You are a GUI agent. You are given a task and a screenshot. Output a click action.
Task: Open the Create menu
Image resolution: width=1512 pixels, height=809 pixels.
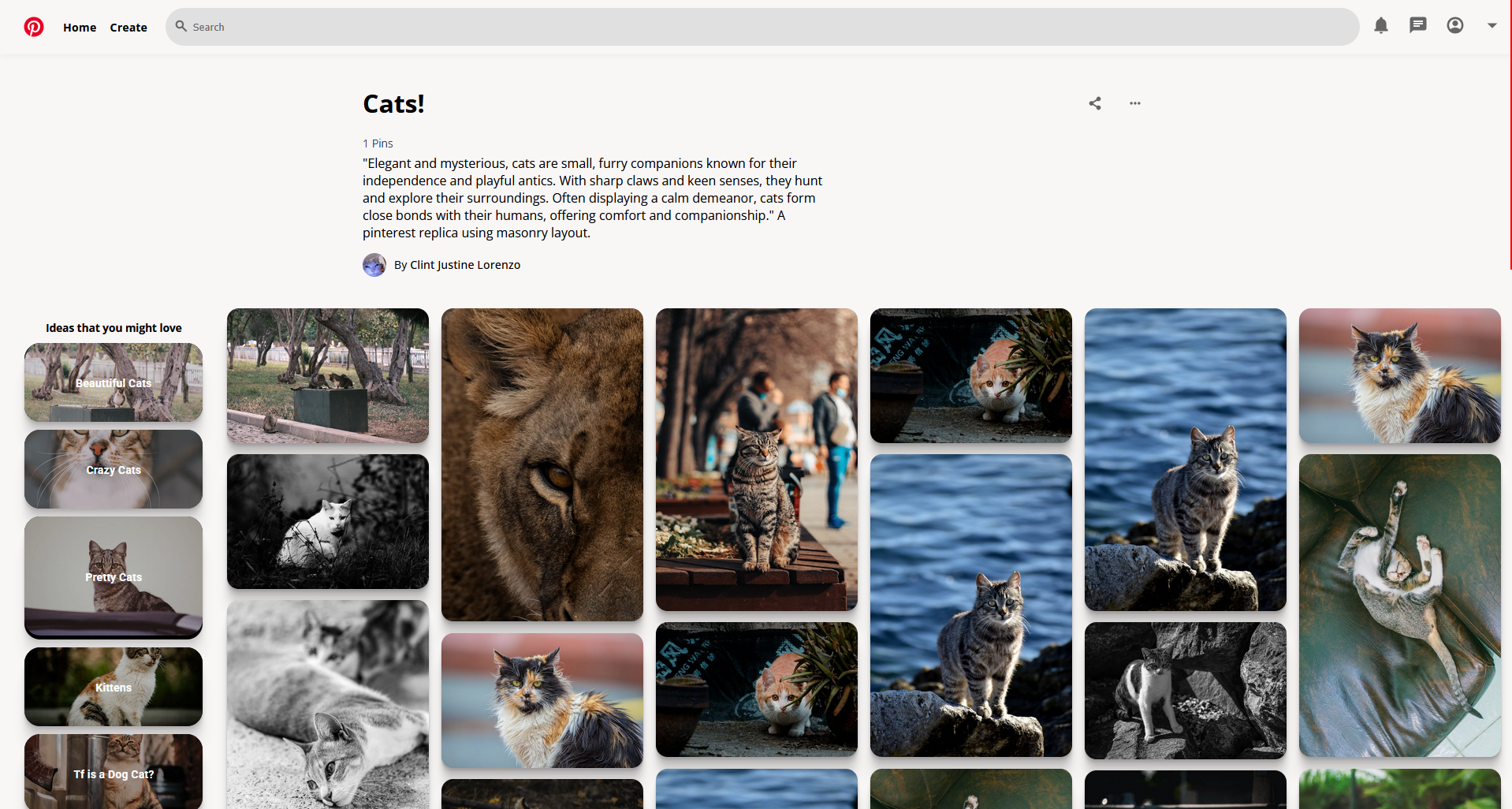[128, 27]
